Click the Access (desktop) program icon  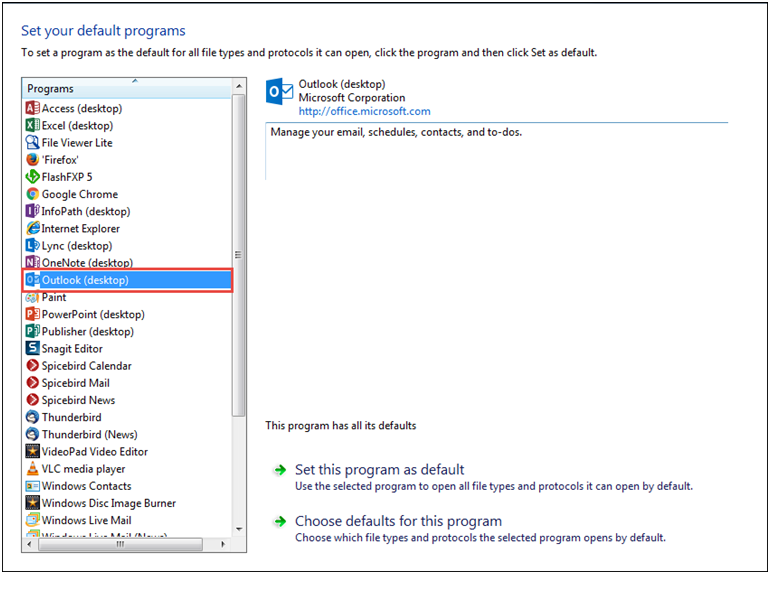pos(32,108)
